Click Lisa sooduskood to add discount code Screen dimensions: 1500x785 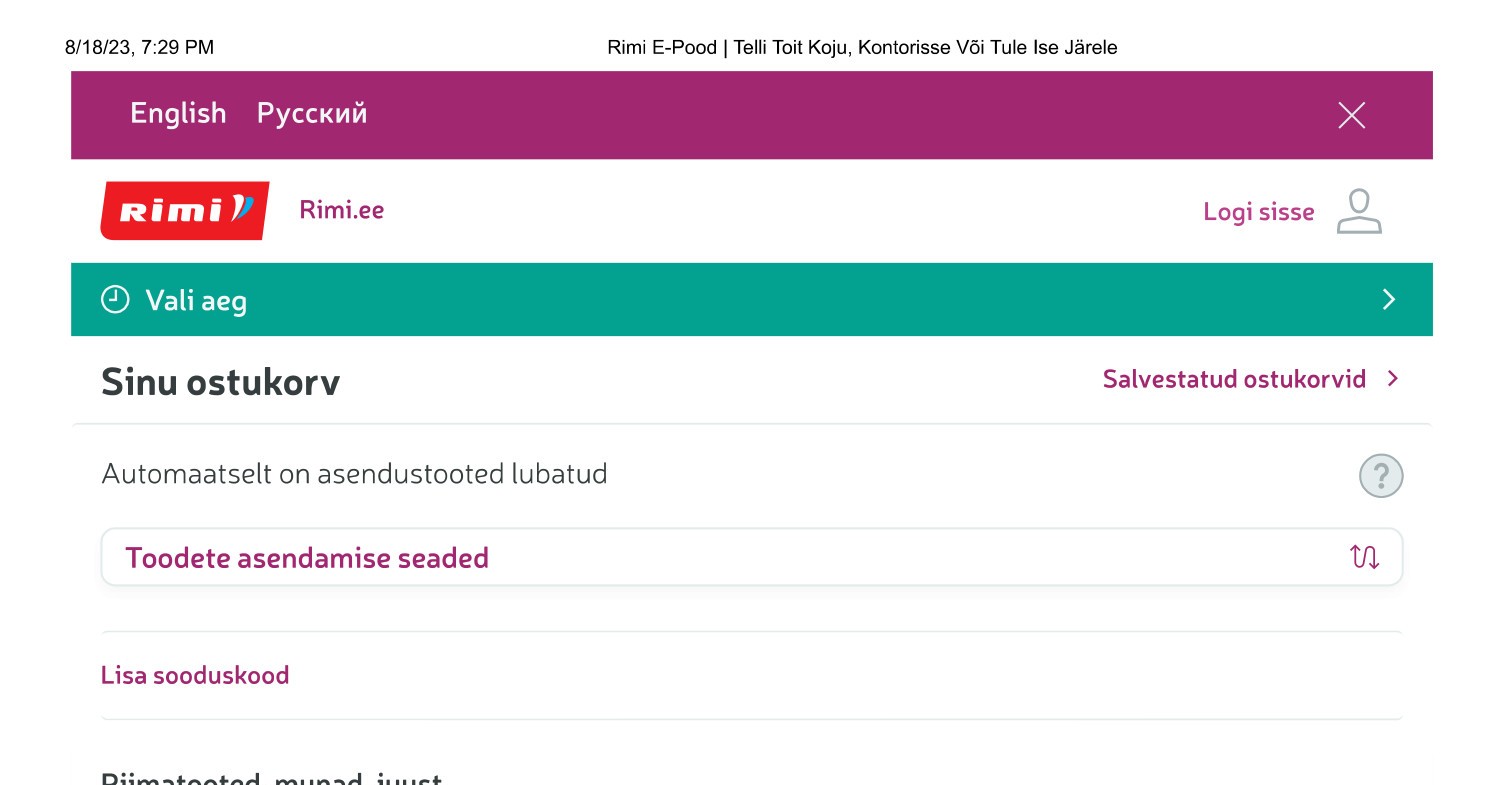coord(195,675)
